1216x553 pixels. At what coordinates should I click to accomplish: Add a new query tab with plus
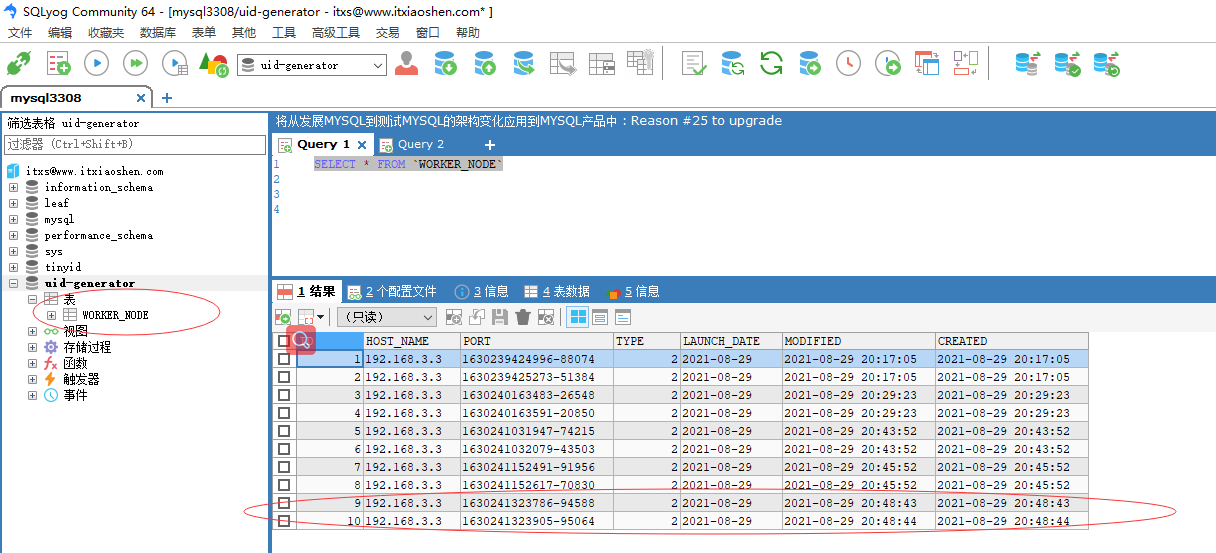(x=490, y=144)
